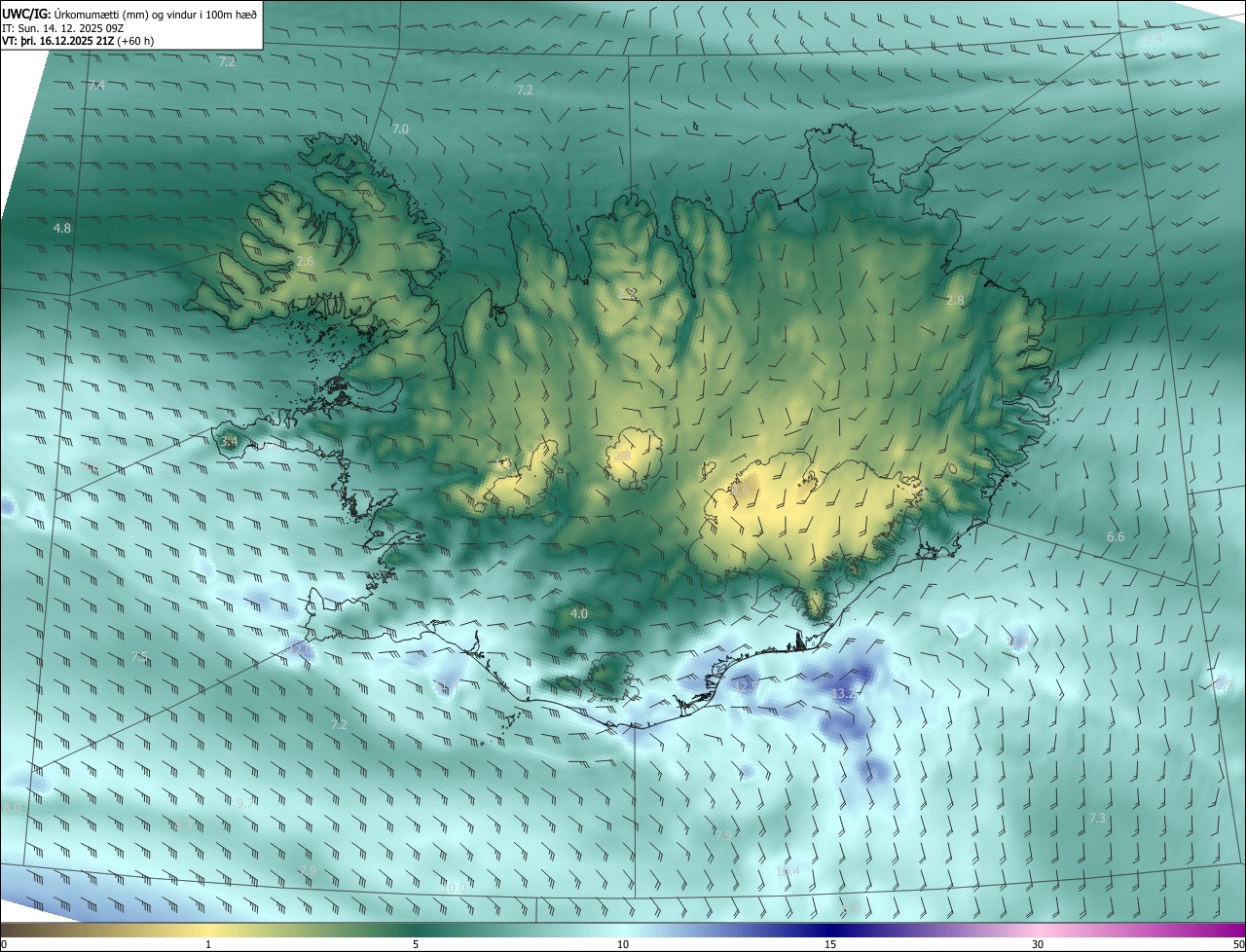Viewport: 1246px width, 952px height.
Task: Click the 10.4 value label on the map
Action: (x=788, y=872)
